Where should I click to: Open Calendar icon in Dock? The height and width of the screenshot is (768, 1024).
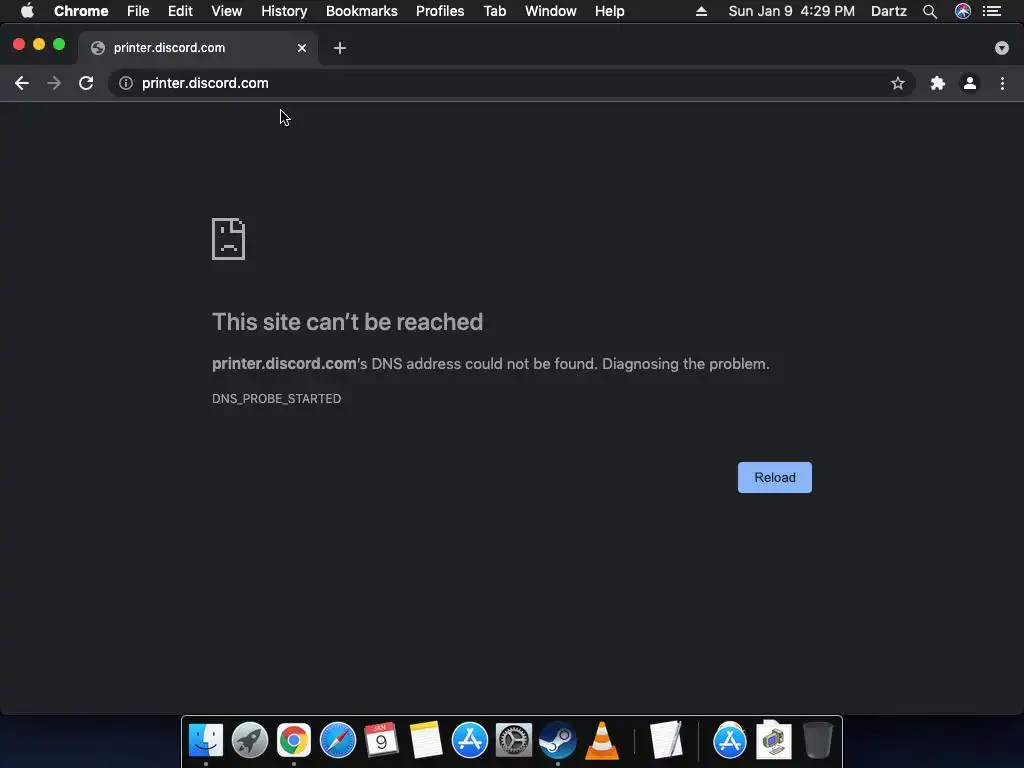pos(381,741)
